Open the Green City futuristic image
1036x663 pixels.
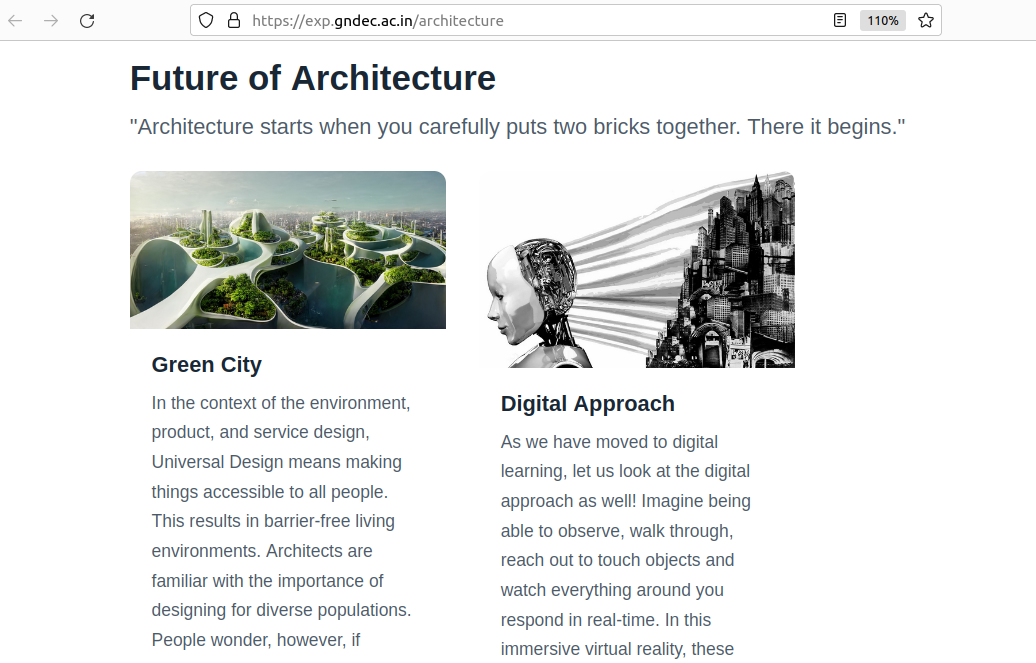point(288,250)
